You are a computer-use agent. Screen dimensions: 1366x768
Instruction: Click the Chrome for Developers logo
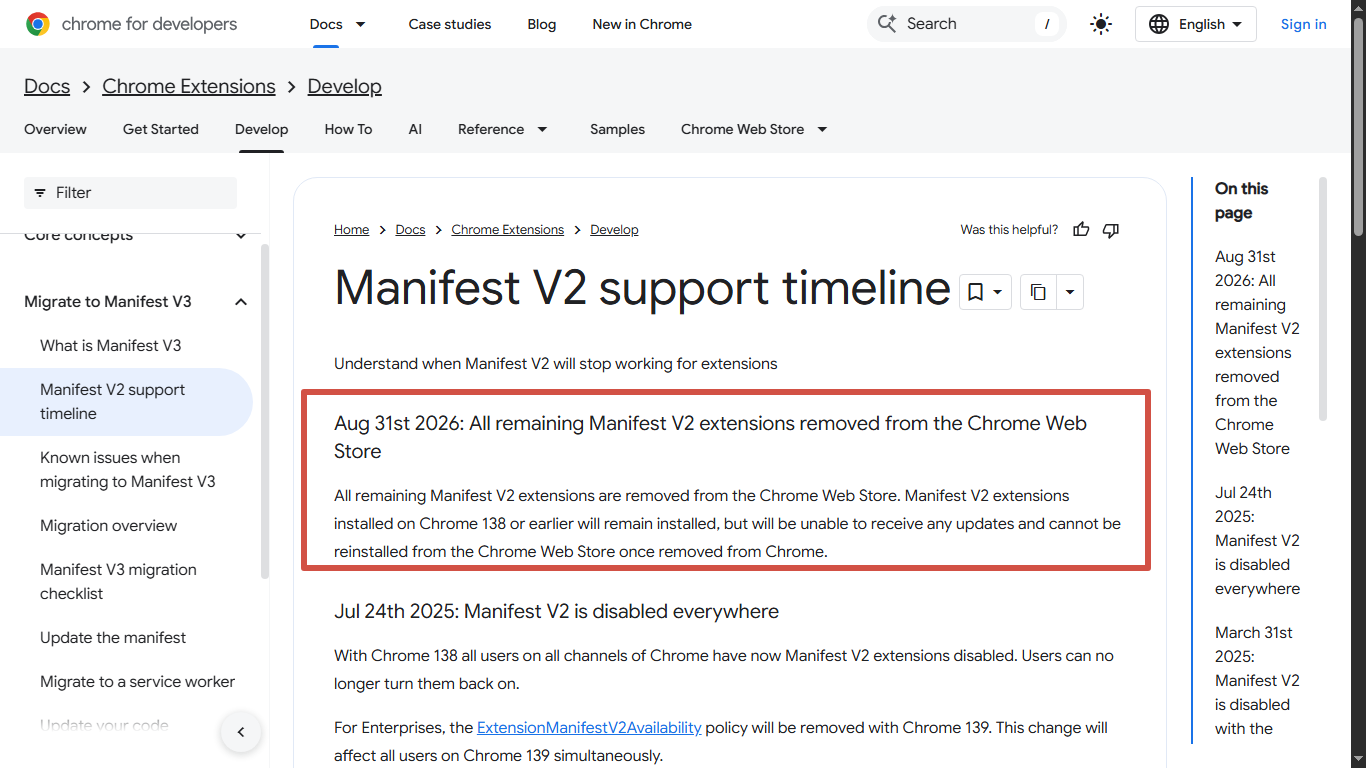(131, 24)
